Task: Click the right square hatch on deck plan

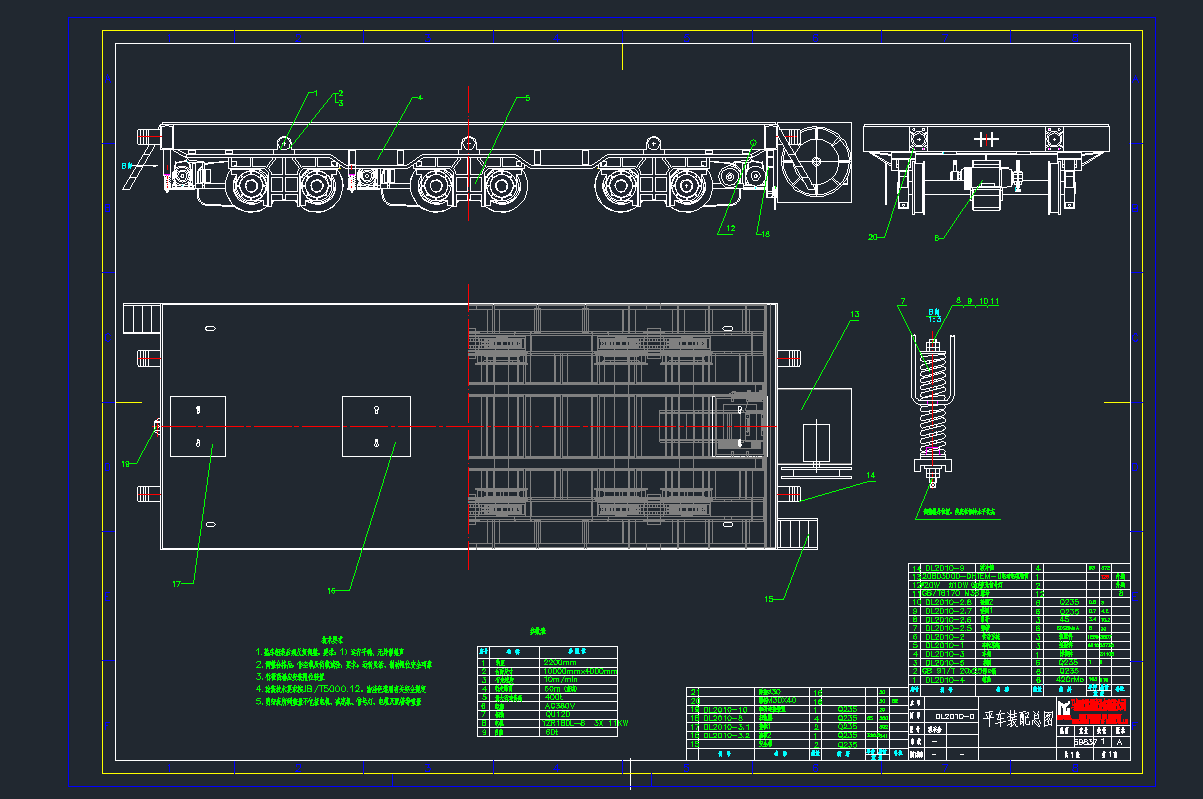Action: click(376, 427)
